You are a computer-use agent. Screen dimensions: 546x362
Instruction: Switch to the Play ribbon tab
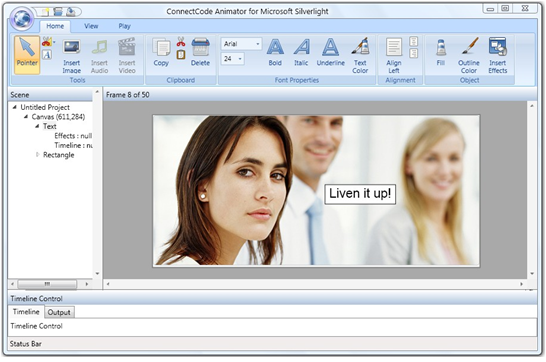124,26
